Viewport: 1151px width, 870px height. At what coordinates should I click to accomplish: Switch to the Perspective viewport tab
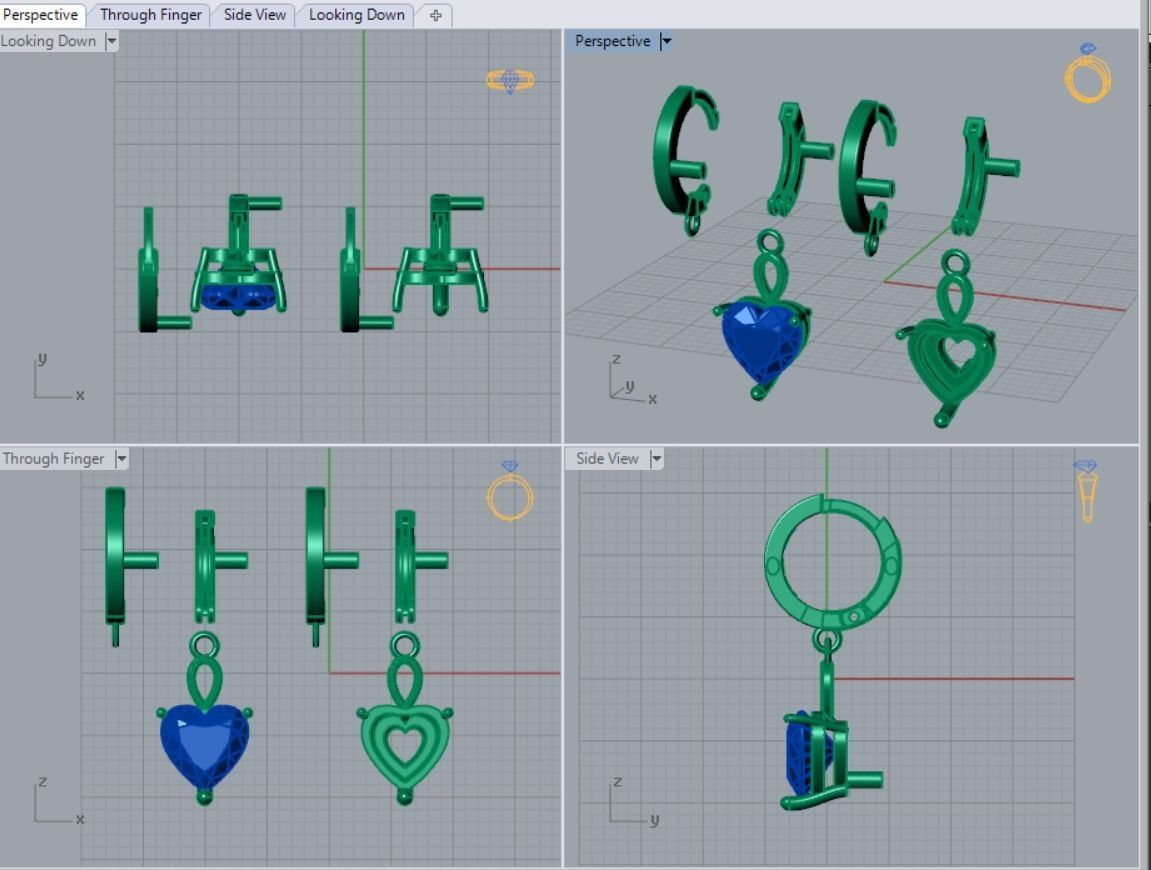40,15
